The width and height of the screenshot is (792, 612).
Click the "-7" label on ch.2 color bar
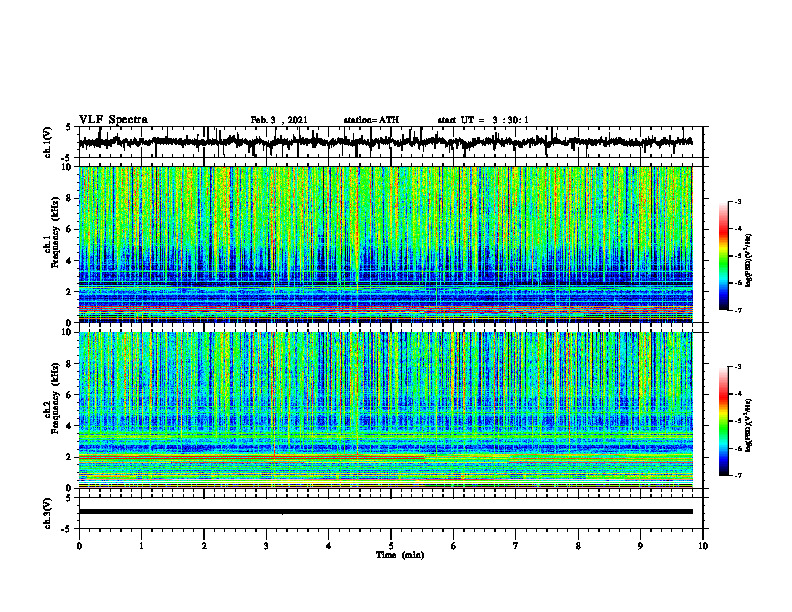[x=737, y=475]
